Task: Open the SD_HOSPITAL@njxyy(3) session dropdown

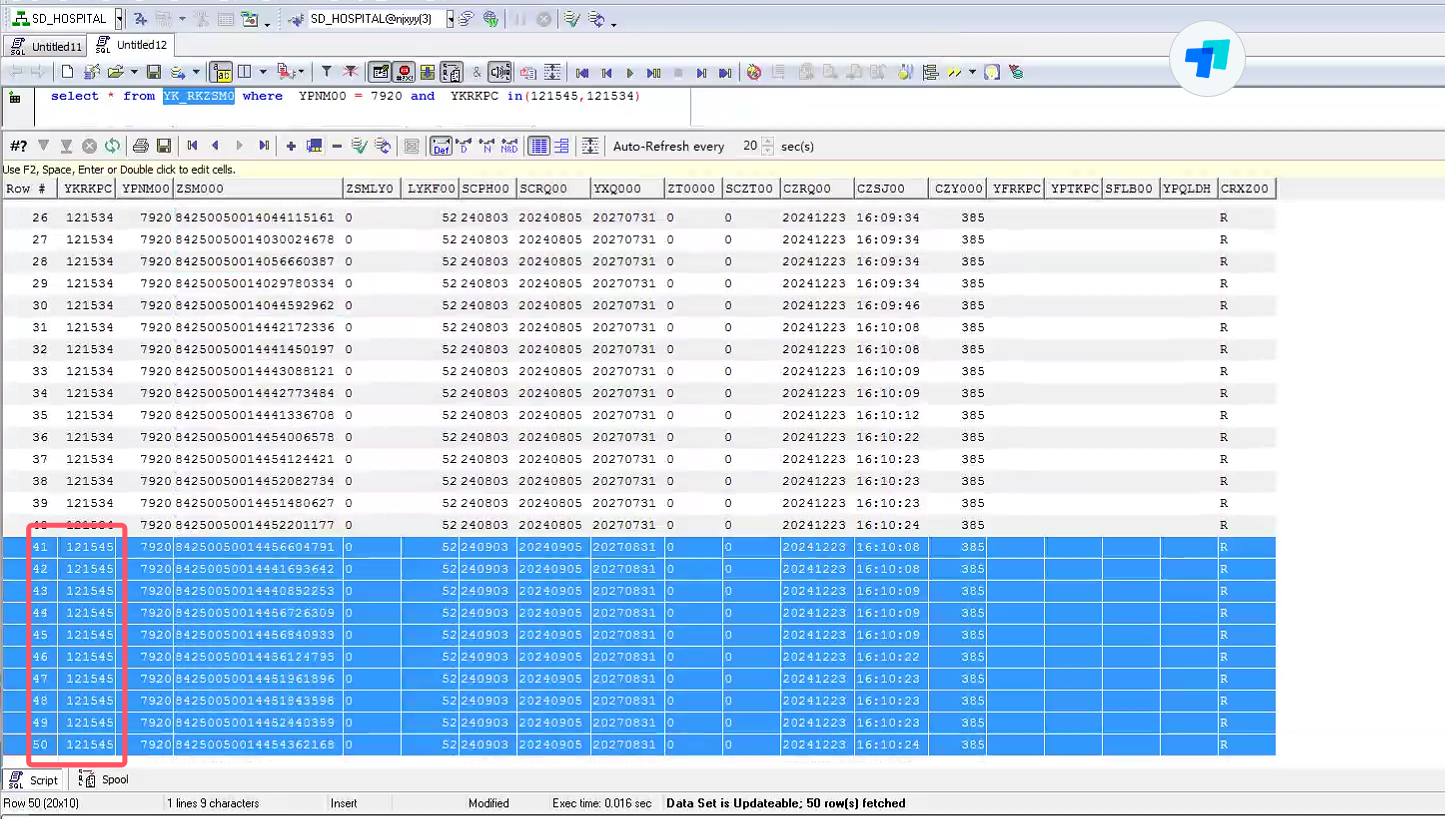Action: coord(450,19)
